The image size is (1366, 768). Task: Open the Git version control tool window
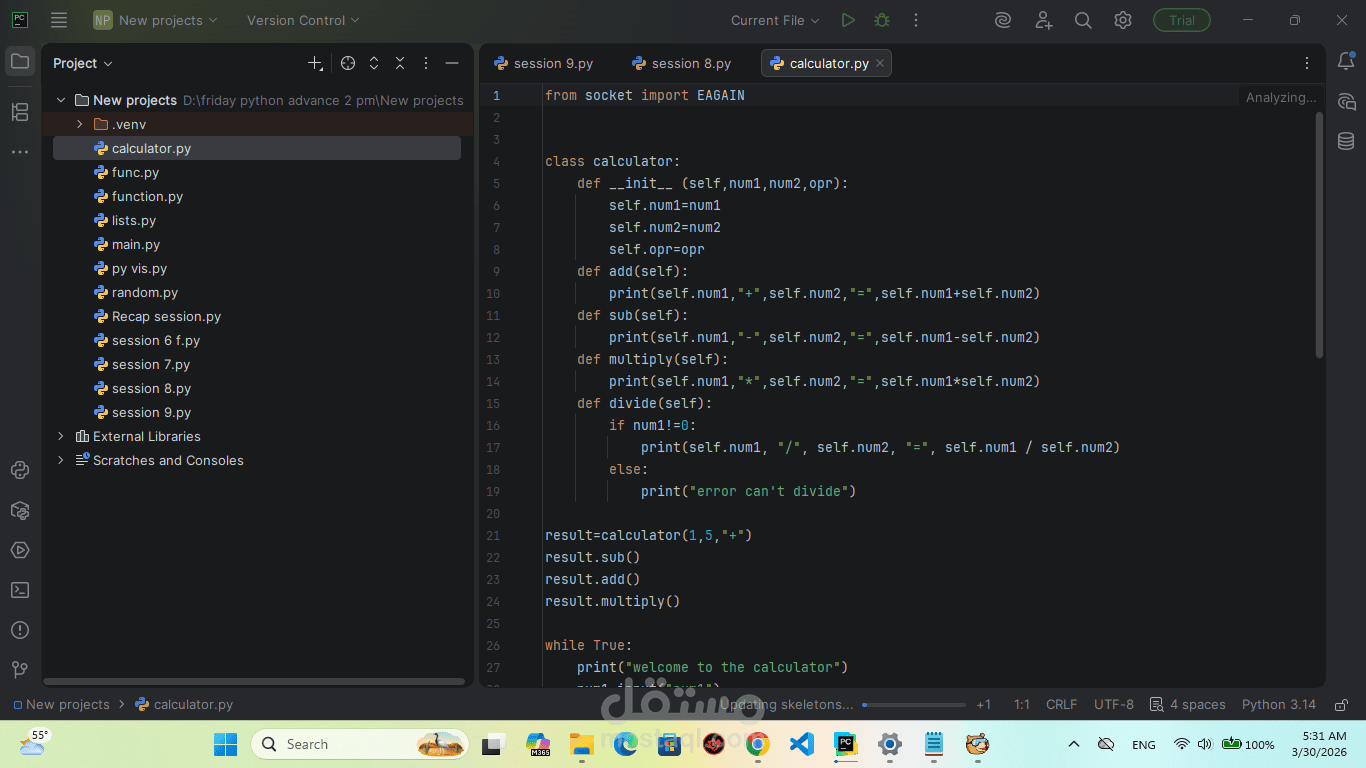(x=20, y=670)
